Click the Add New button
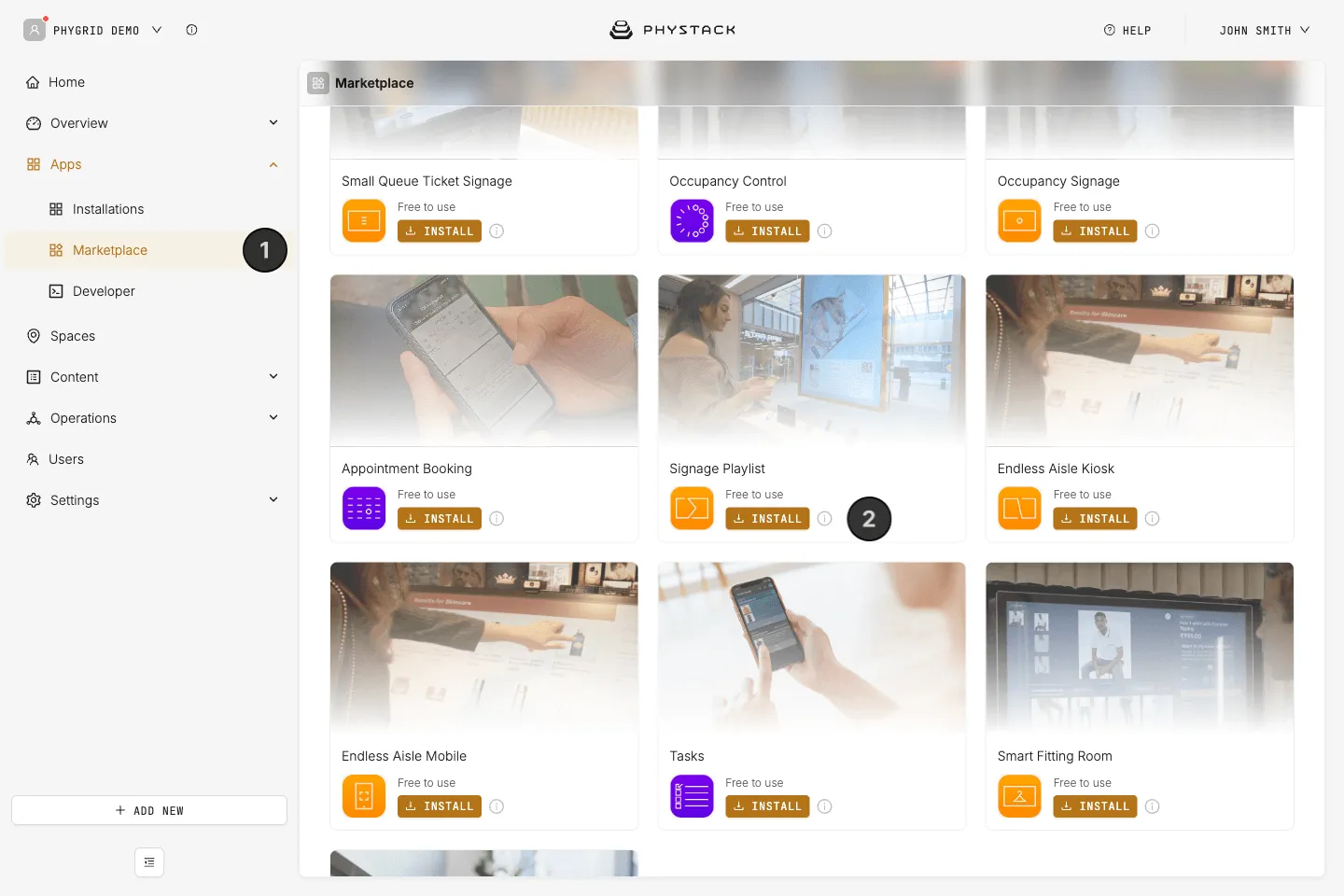Screen dimensions: 1344x896 point(149,810)
